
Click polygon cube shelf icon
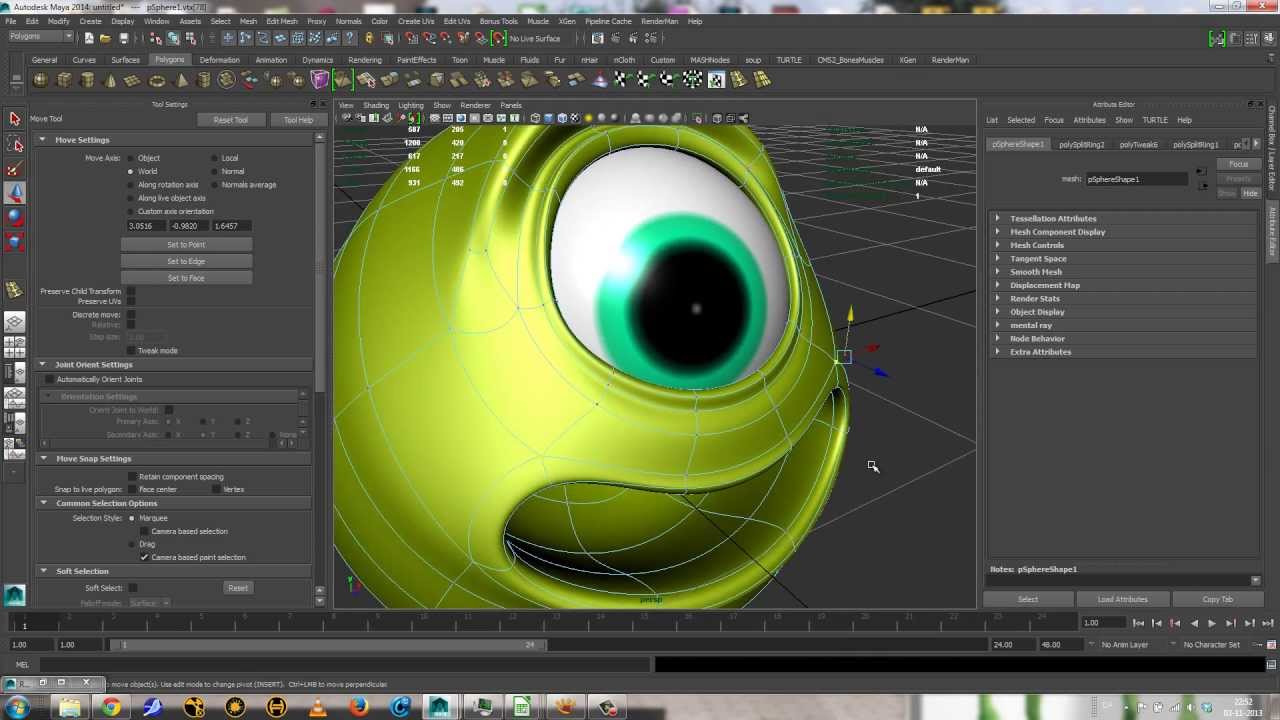pos(65,80)
